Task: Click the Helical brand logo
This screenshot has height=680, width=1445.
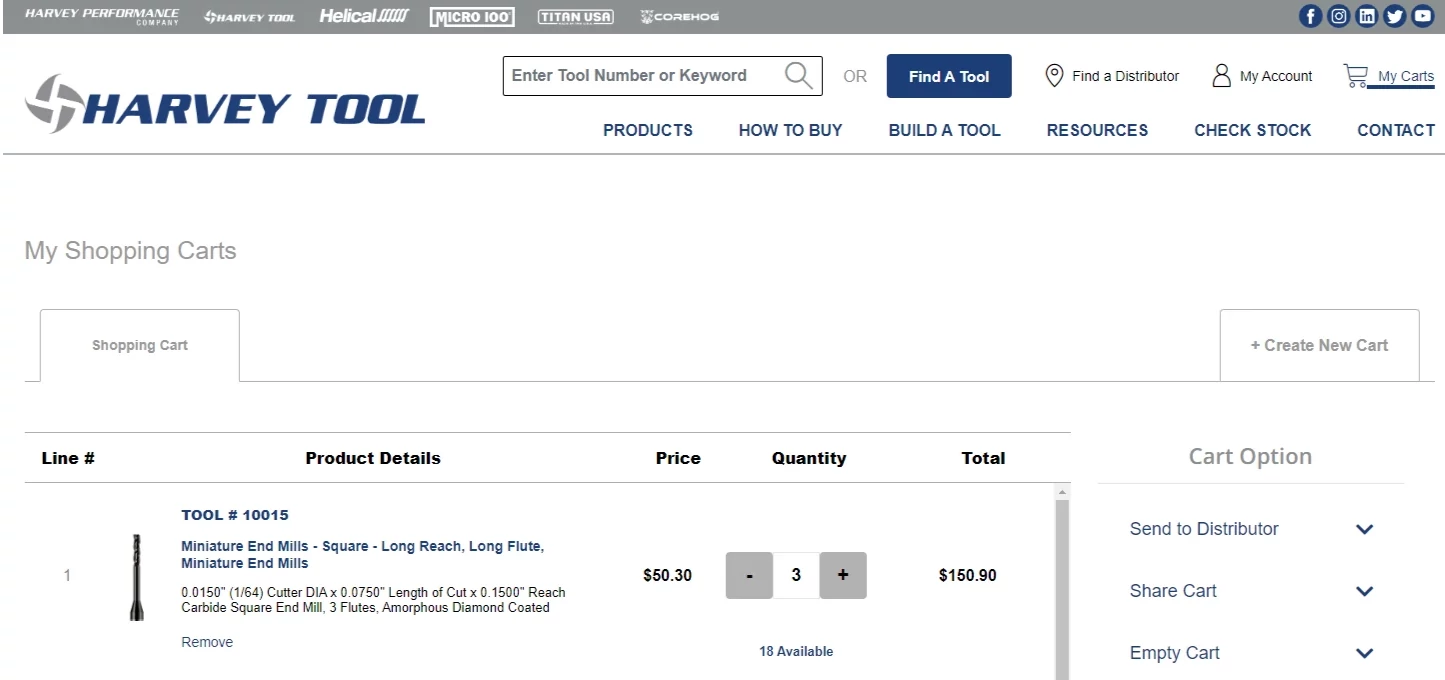Action: point(363,16)
